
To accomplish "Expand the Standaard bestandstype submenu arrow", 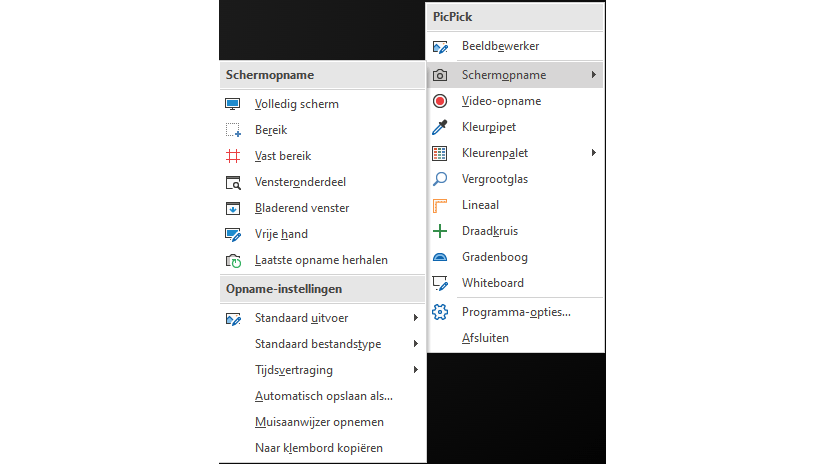I will coord(416,344).
